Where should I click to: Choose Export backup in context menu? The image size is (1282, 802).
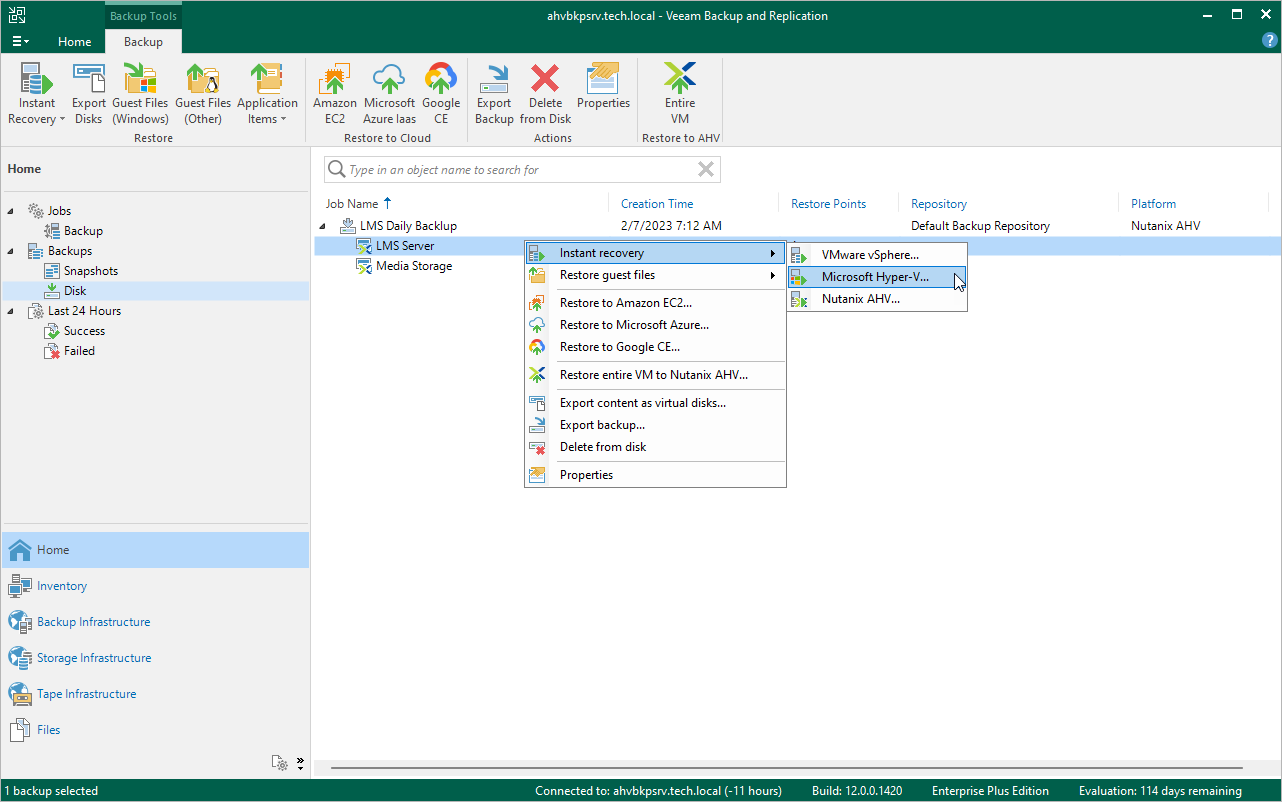[655, 425]
